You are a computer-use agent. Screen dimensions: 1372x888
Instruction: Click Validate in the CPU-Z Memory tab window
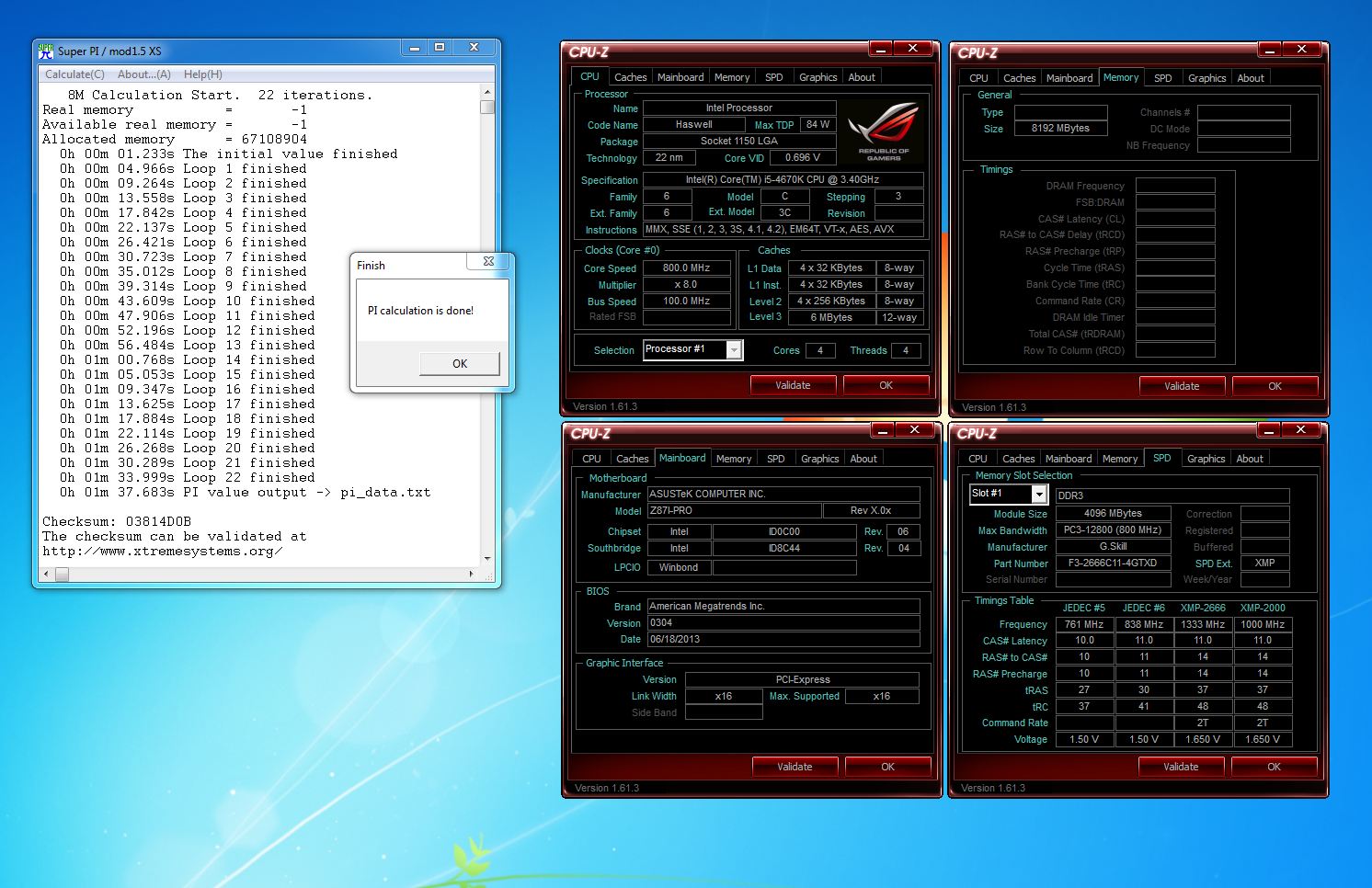pyautogui.click(x=1182, y=386)
